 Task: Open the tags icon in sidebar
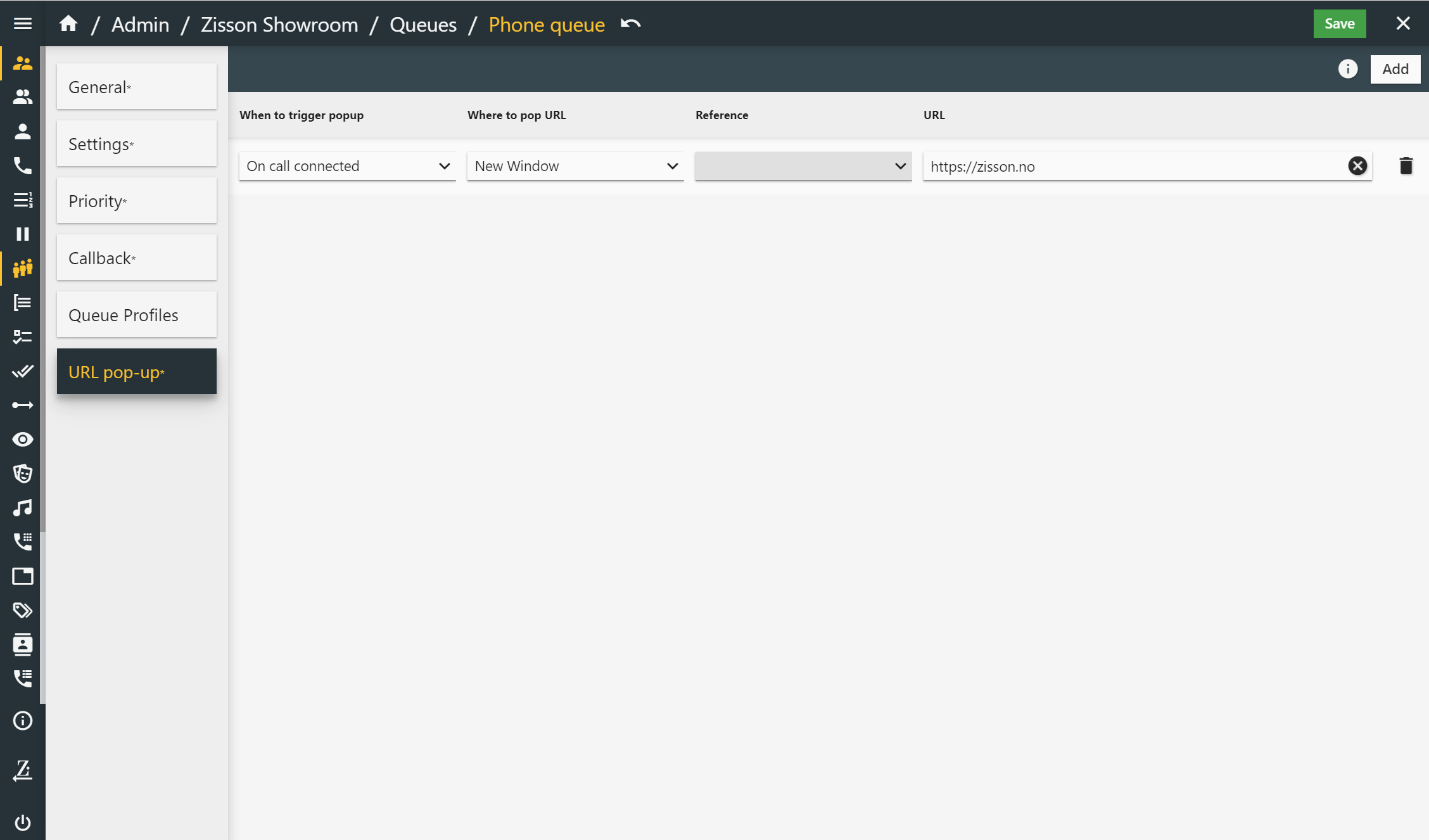(x=23, y=610)
